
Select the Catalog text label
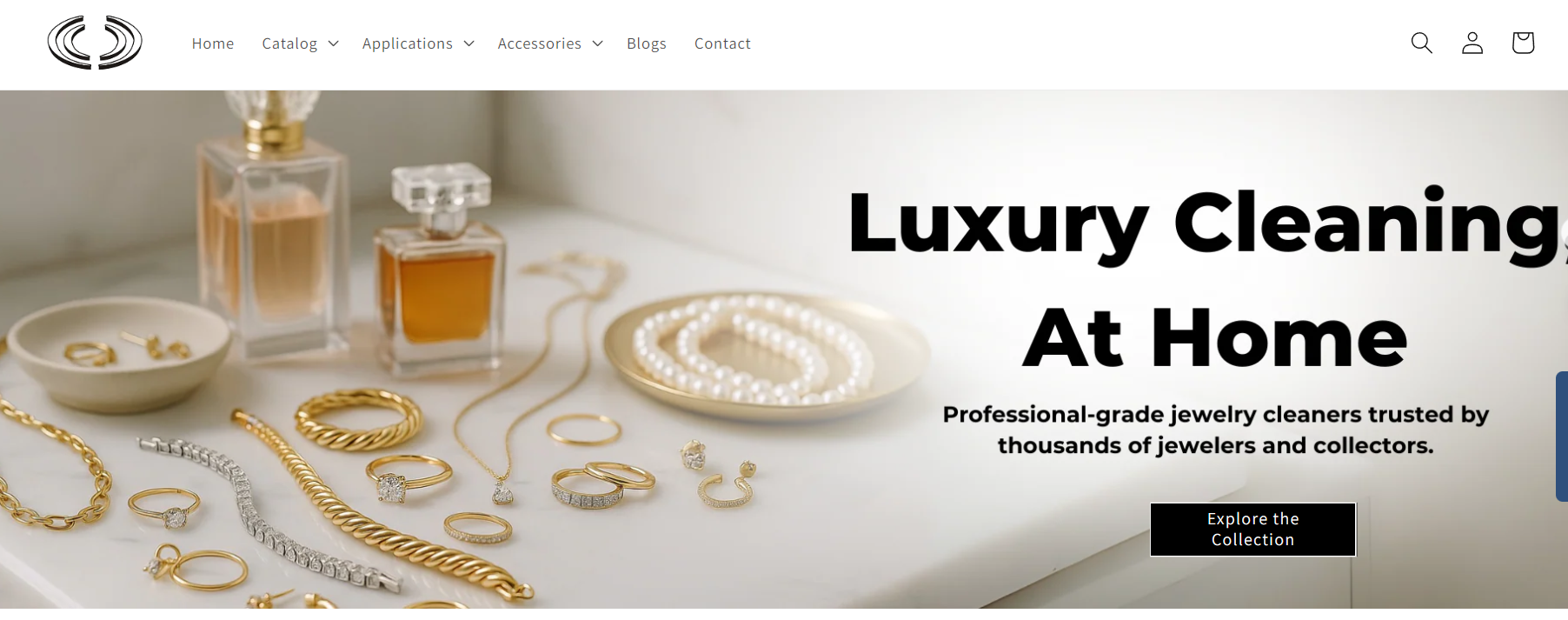[x=289, y=43]
